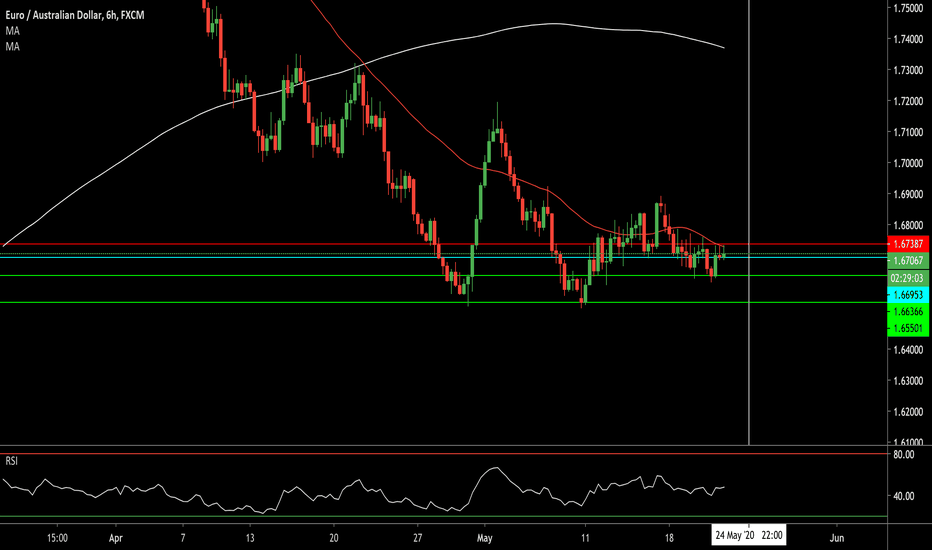Screen dimensions: 932x550
Task: Click the 1.74000 price axis label
Action: tap(908, 39)
